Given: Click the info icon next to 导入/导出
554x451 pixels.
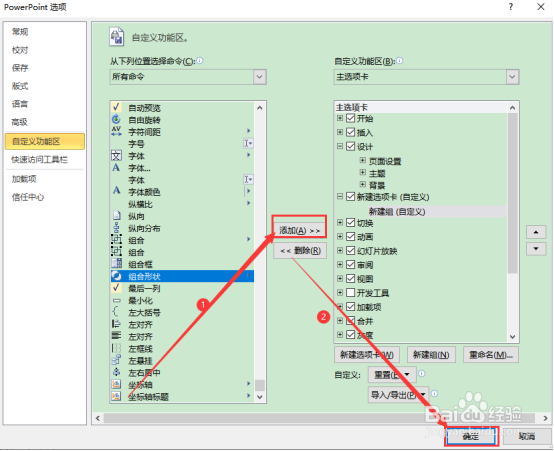Looking at the screenshot, I should pyautogui.click(x=435, y=393).
